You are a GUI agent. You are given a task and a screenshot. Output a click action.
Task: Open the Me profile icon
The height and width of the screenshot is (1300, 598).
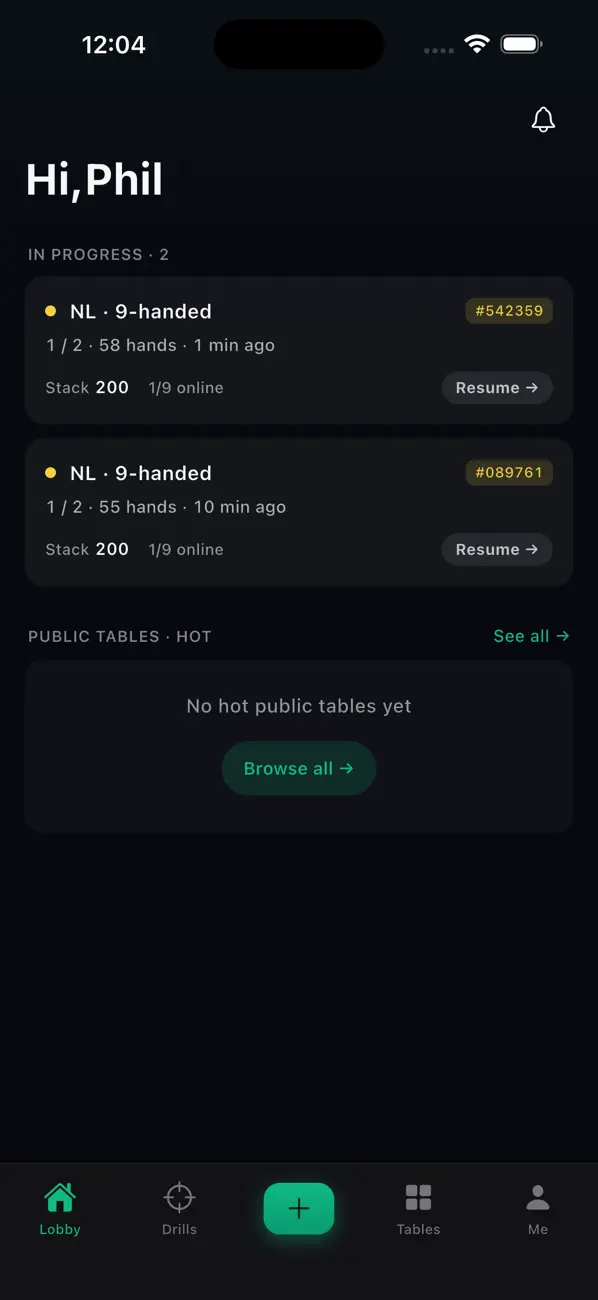pos(538,1197)
